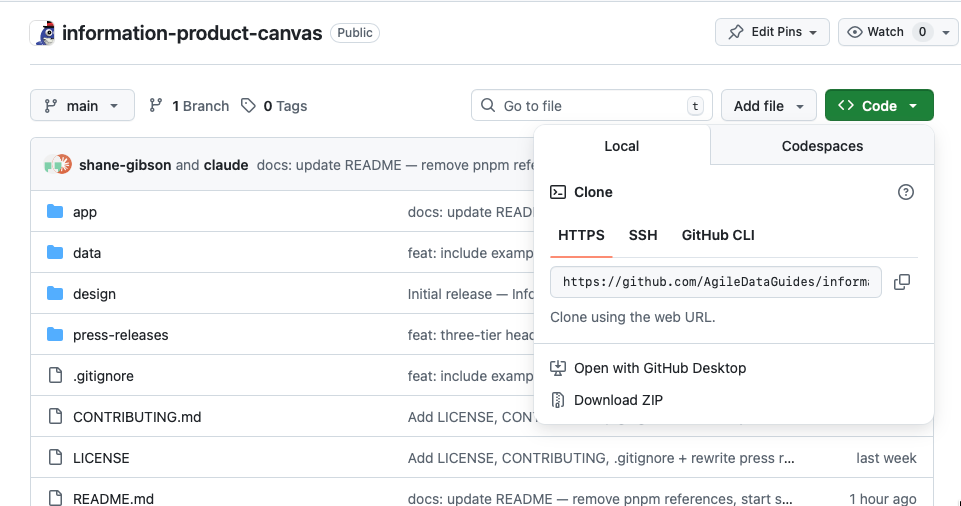Image resolution: width=961 pixels, height=506 pixels.
Task: Open the README.md file
Action: coord(113,499)
